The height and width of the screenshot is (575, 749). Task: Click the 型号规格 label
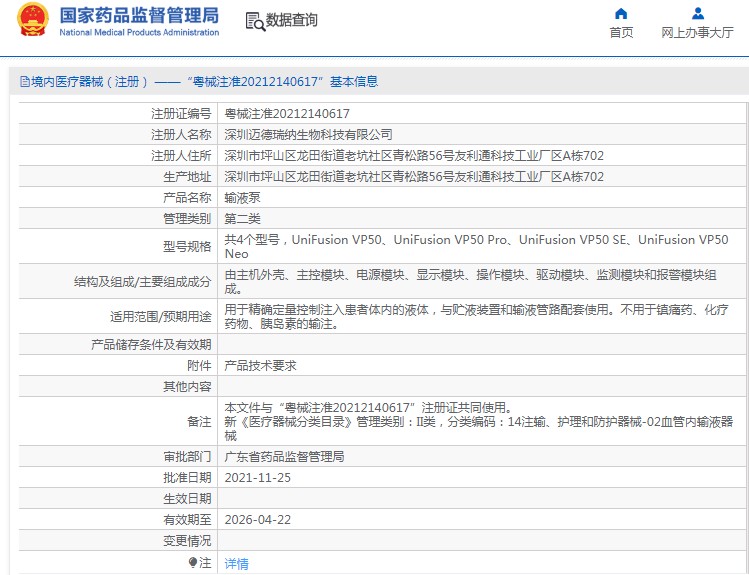point(187,246)
